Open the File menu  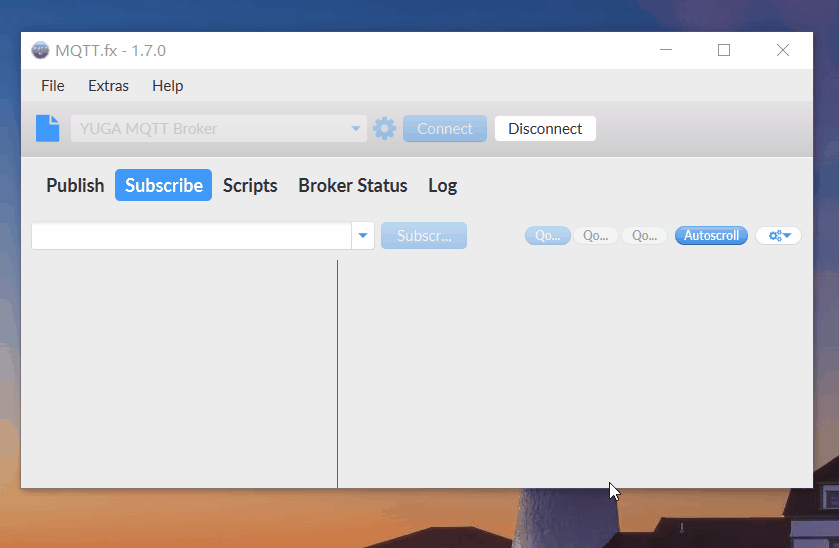coord(53,86)
